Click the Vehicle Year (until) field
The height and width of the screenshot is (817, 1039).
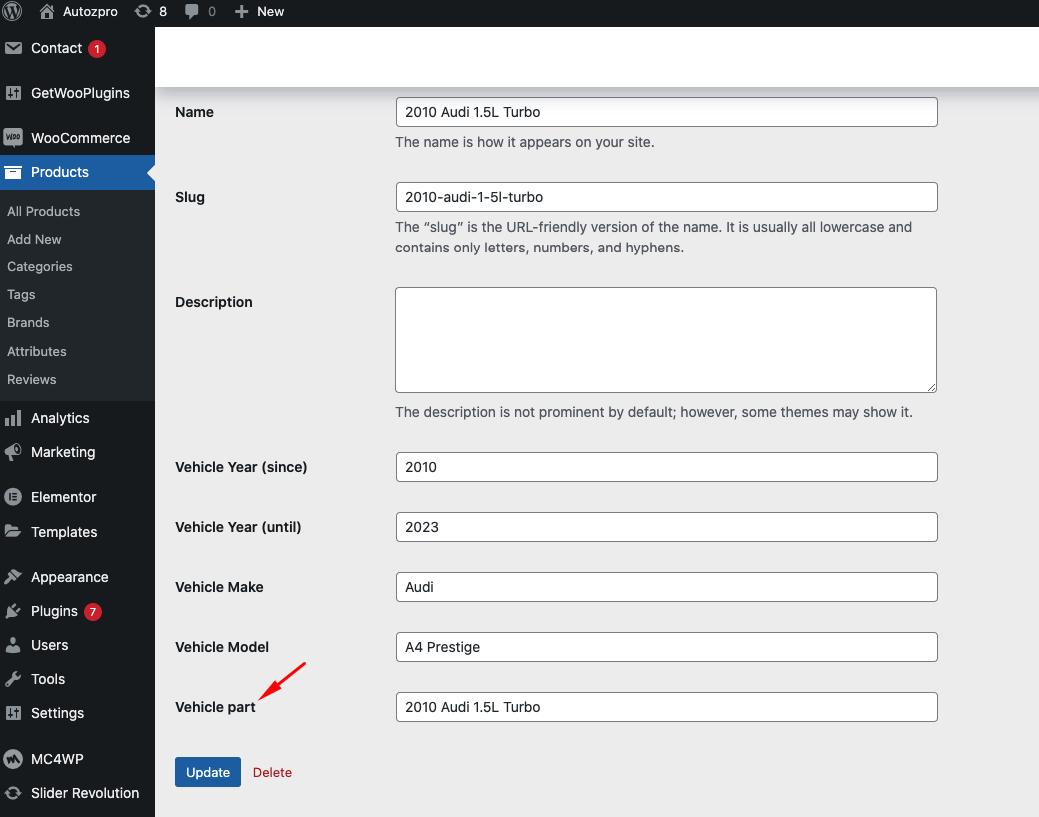pyautogui.click(x=667, y=527)
